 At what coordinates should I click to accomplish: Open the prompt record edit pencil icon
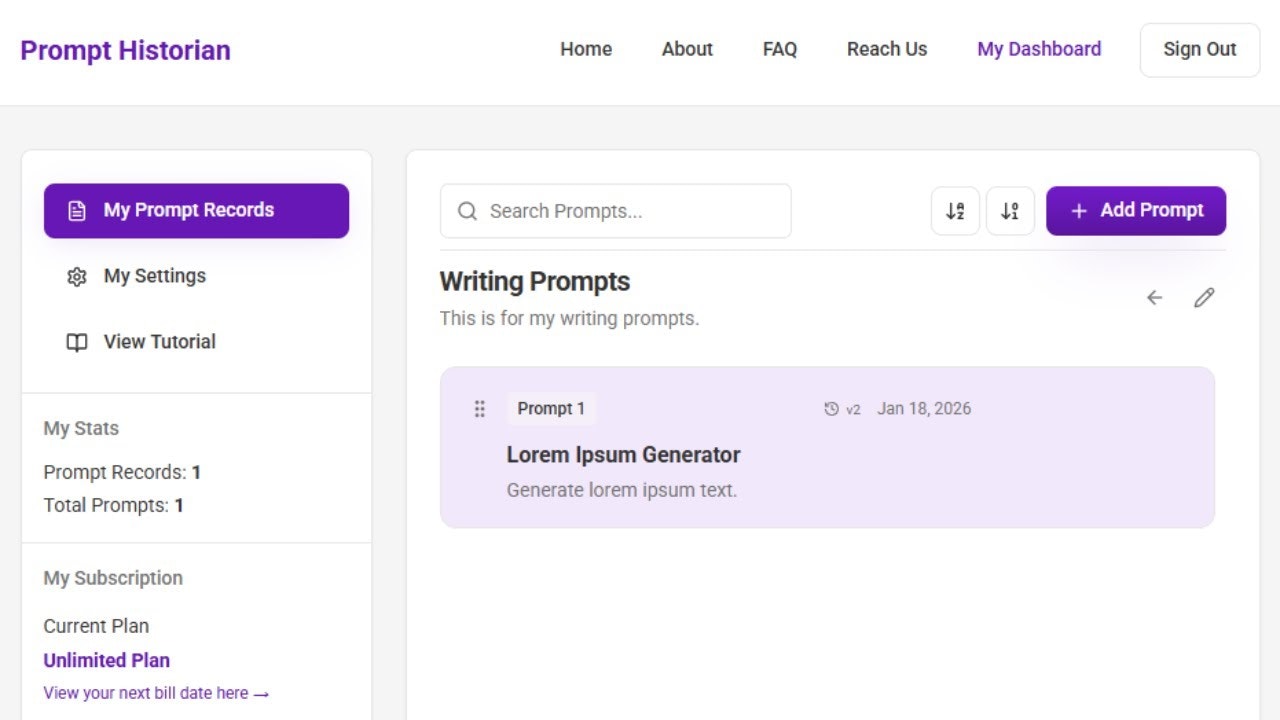tap(1204, 297)
